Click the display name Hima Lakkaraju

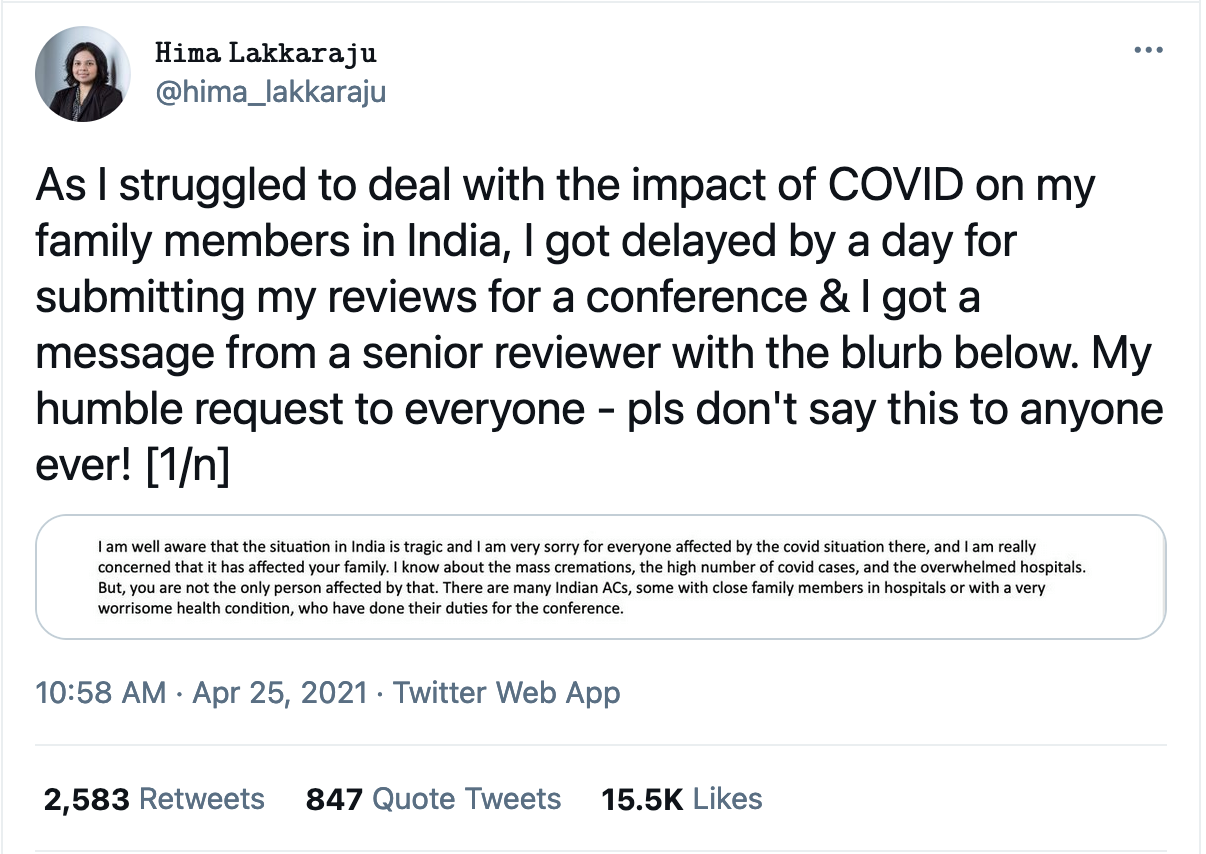click(265, 53)
